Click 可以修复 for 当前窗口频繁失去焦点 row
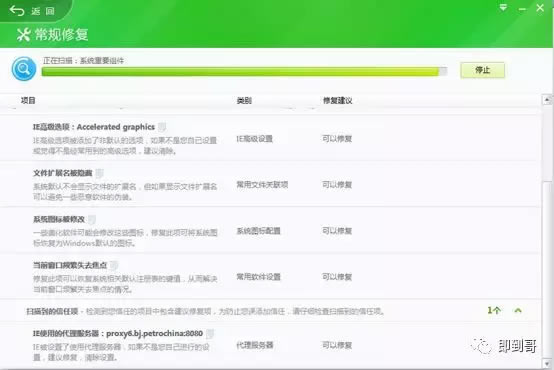The image size is (554, 370). click(x=337, y=277)
